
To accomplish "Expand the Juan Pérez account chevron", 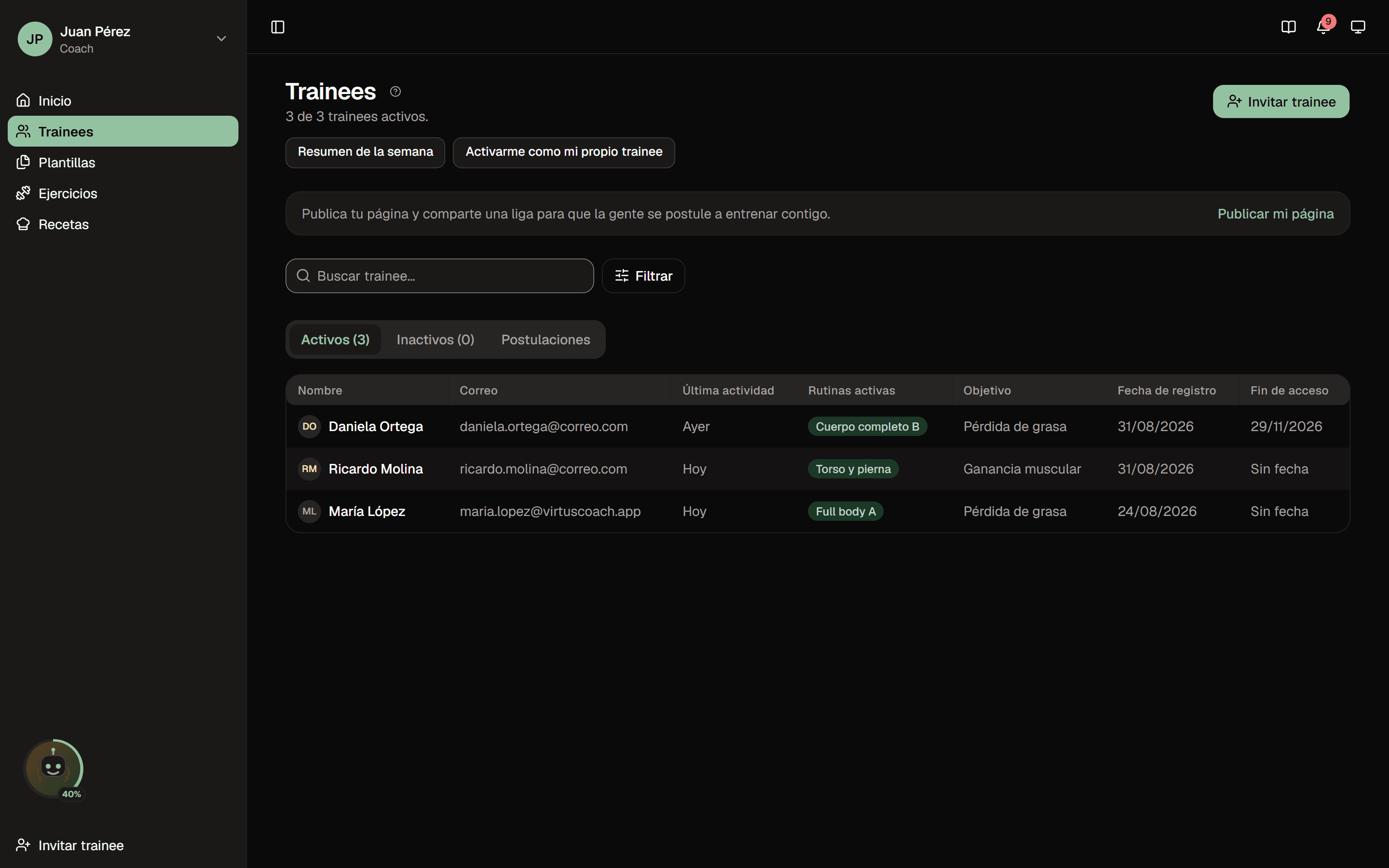I will [x=221, y=39].
